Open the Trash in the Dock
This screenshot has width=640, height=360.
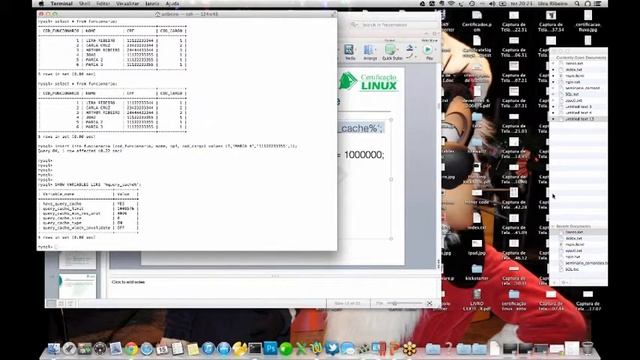(x=587, y=348)
